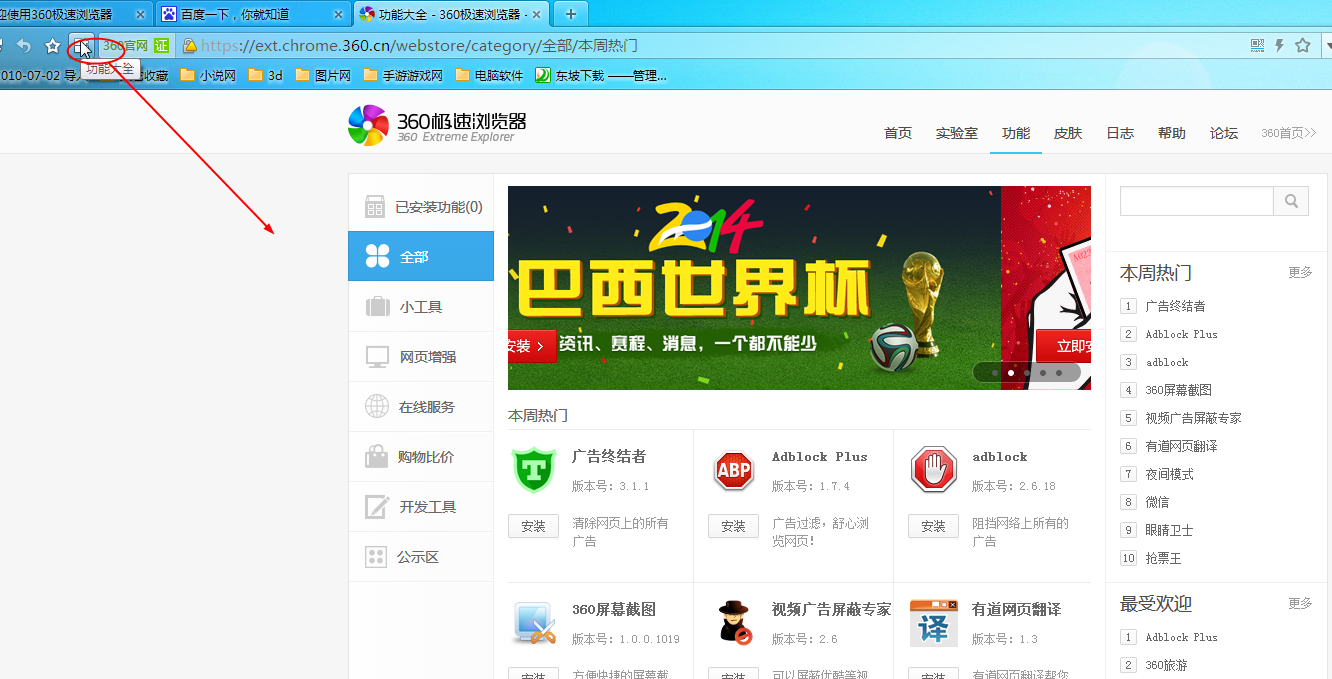Open the 手游游戏网 bookmark folder
Screen dimensions: 1332x679
click(403, 75)
